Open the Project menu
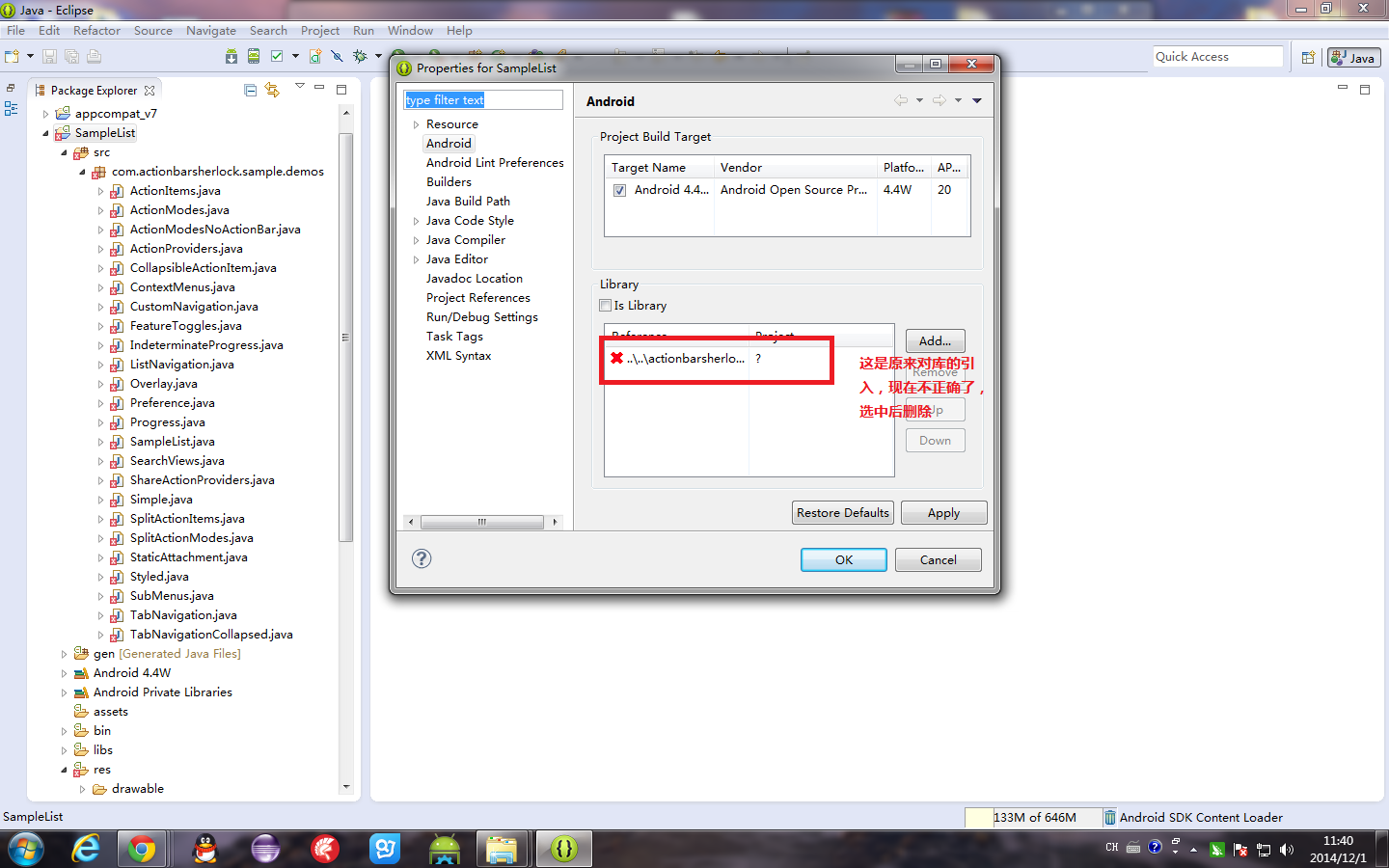Image resolution: width=1389 pixels, height=868 pixels. pyautogui.click(x=319, y=31)
